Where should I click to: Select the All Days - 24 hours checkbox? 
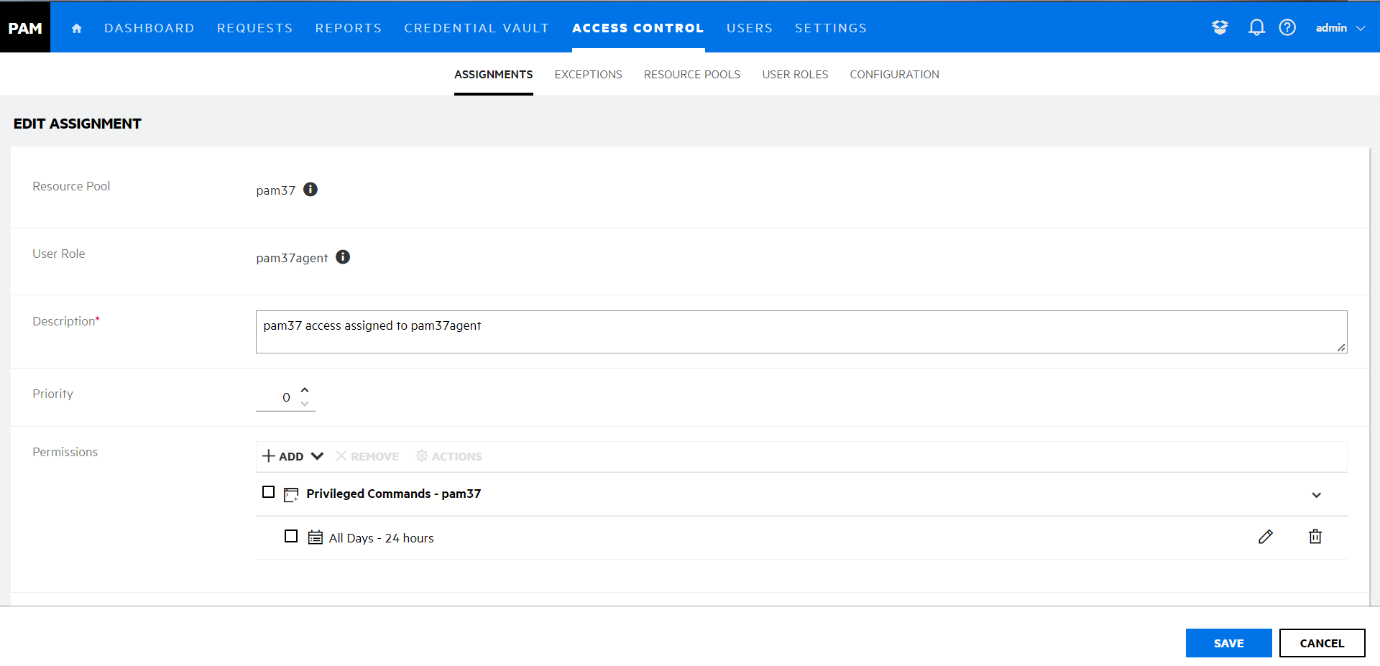click(x=291, y=536)
